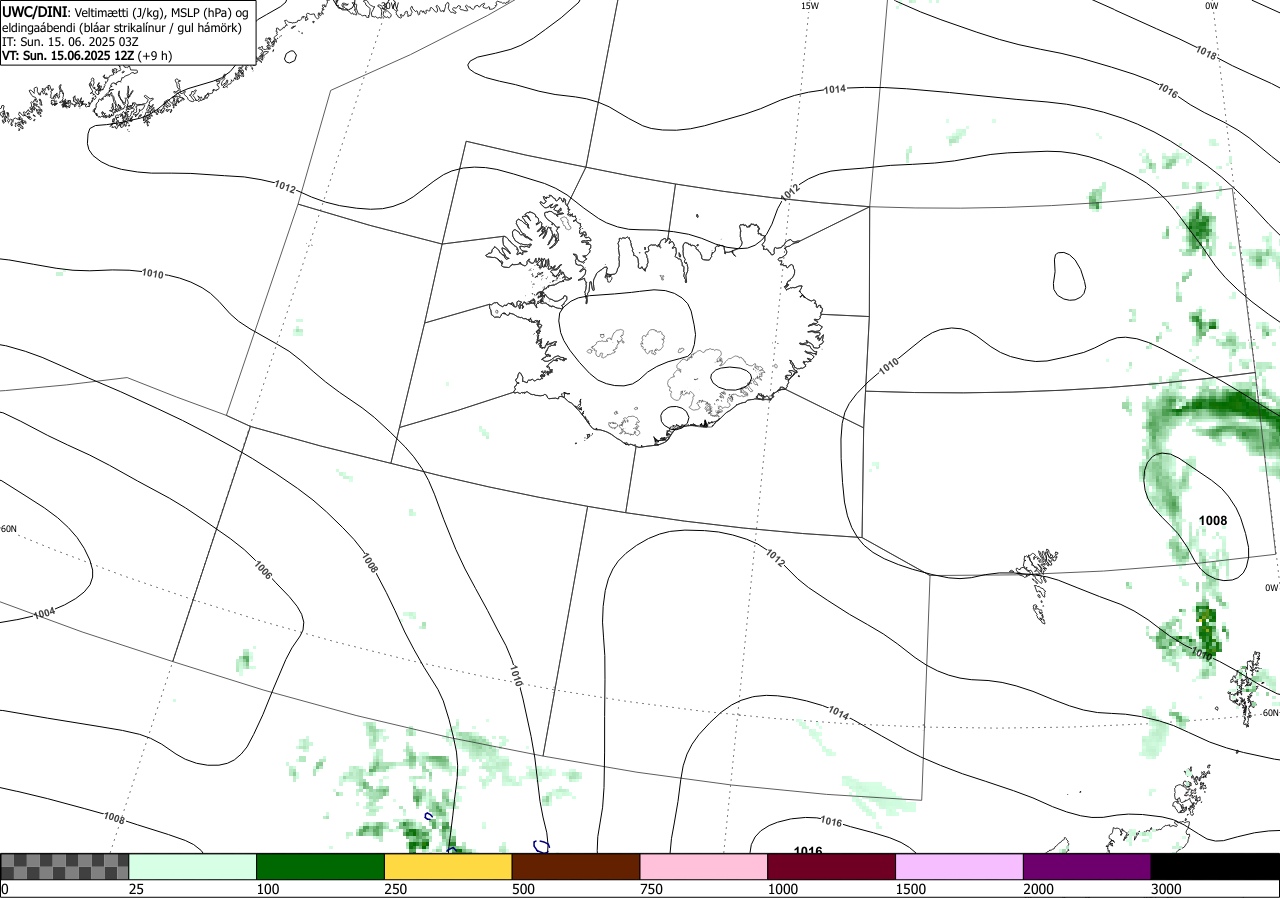Click the legend value 750
1280x898 pixels.
click(x=652, y=888)
